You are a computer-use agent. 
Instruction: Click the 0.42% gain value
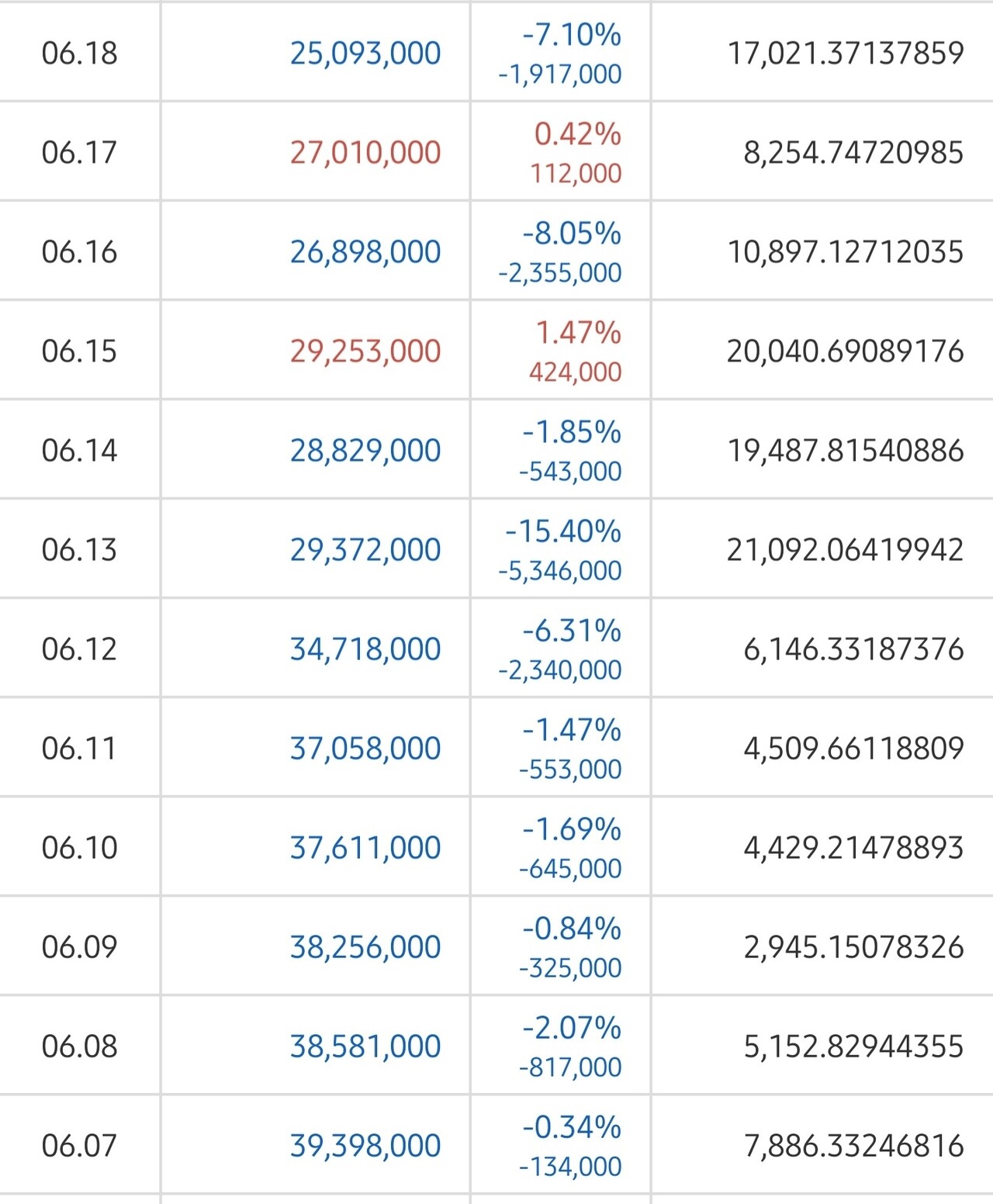click(x=577, y=134)
